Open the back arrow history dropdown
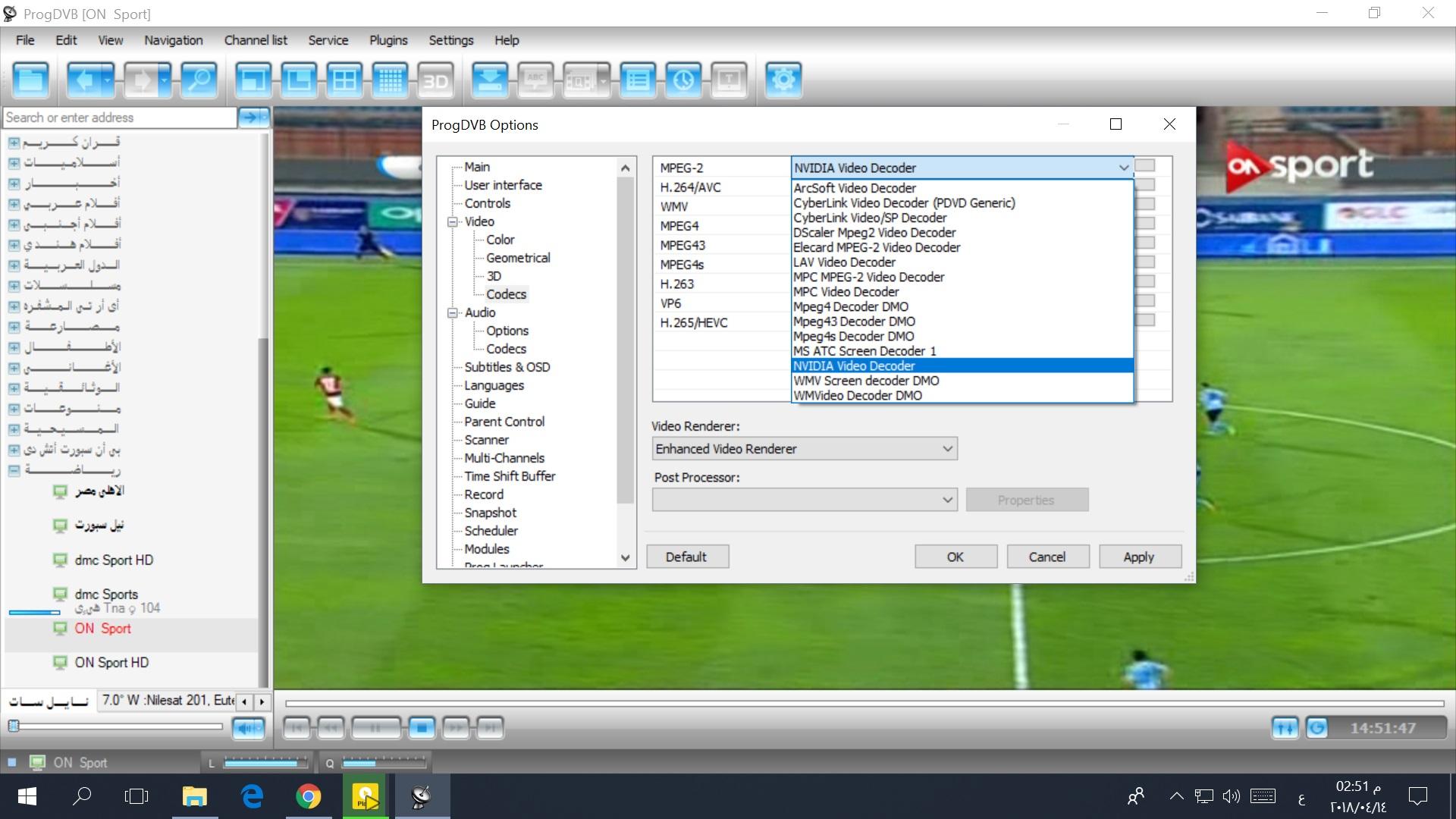This screenshot has width=1456, height=819. click(x=108, y=80)
